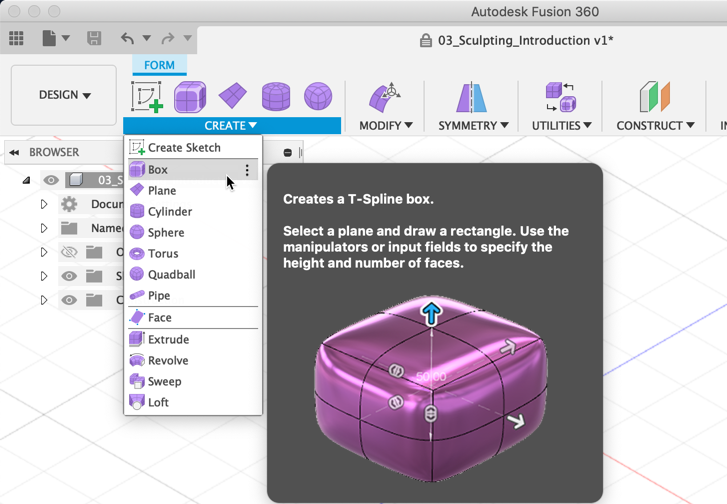
Task: Toggle the eye on the S folder row
Action: click(x=69, y=276)
